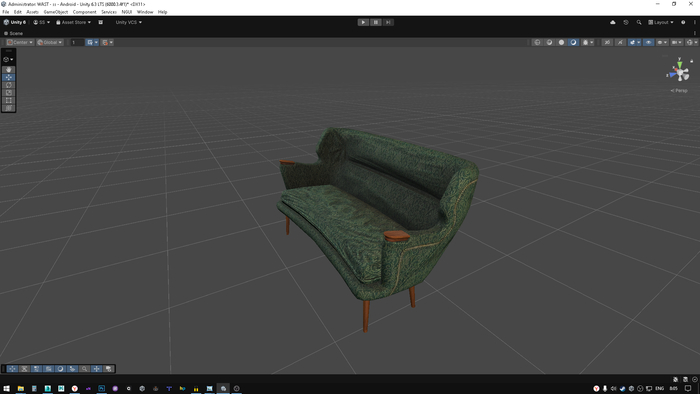Click the Play button
Screen dimensions: 700x394
[363, 22]
